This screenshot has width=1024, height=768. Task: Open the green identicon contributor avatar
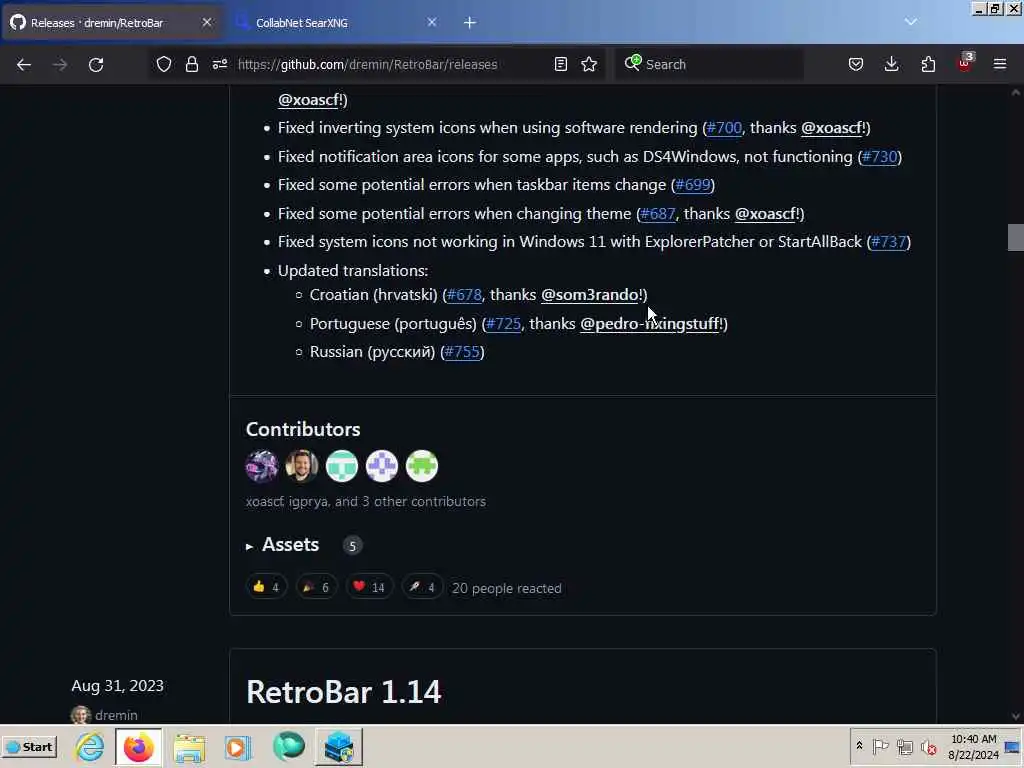point(422,466)
